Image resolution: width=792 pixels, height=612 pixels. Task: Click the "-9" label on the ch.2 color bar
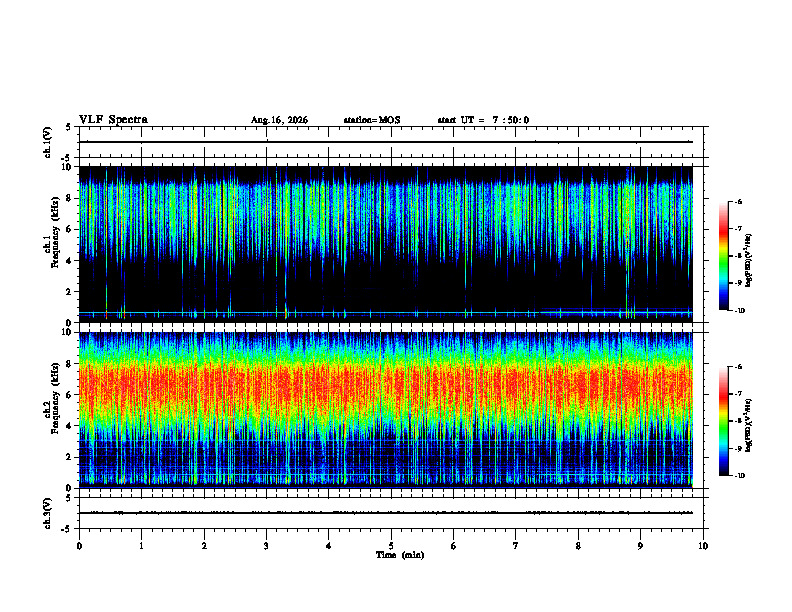pyautogui.click(x=738, y=448)
